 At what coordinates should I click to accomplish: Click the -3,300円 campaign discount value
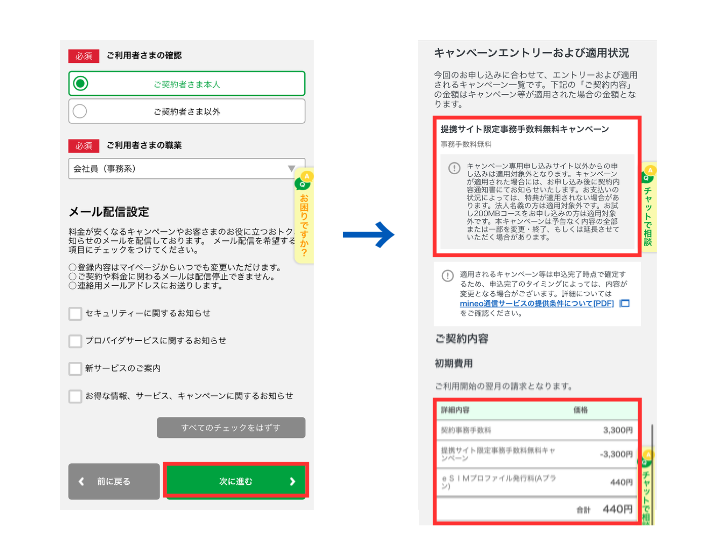coord(616,454)
